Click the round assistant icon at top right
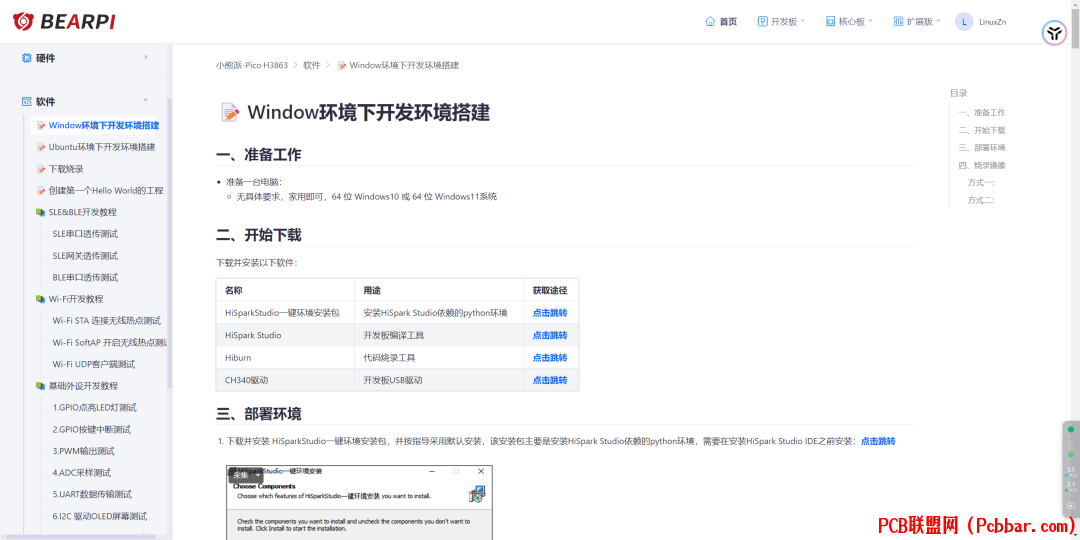This screenshot has height=540, width=1080. pyautogui.click(x=1054, y=33)
